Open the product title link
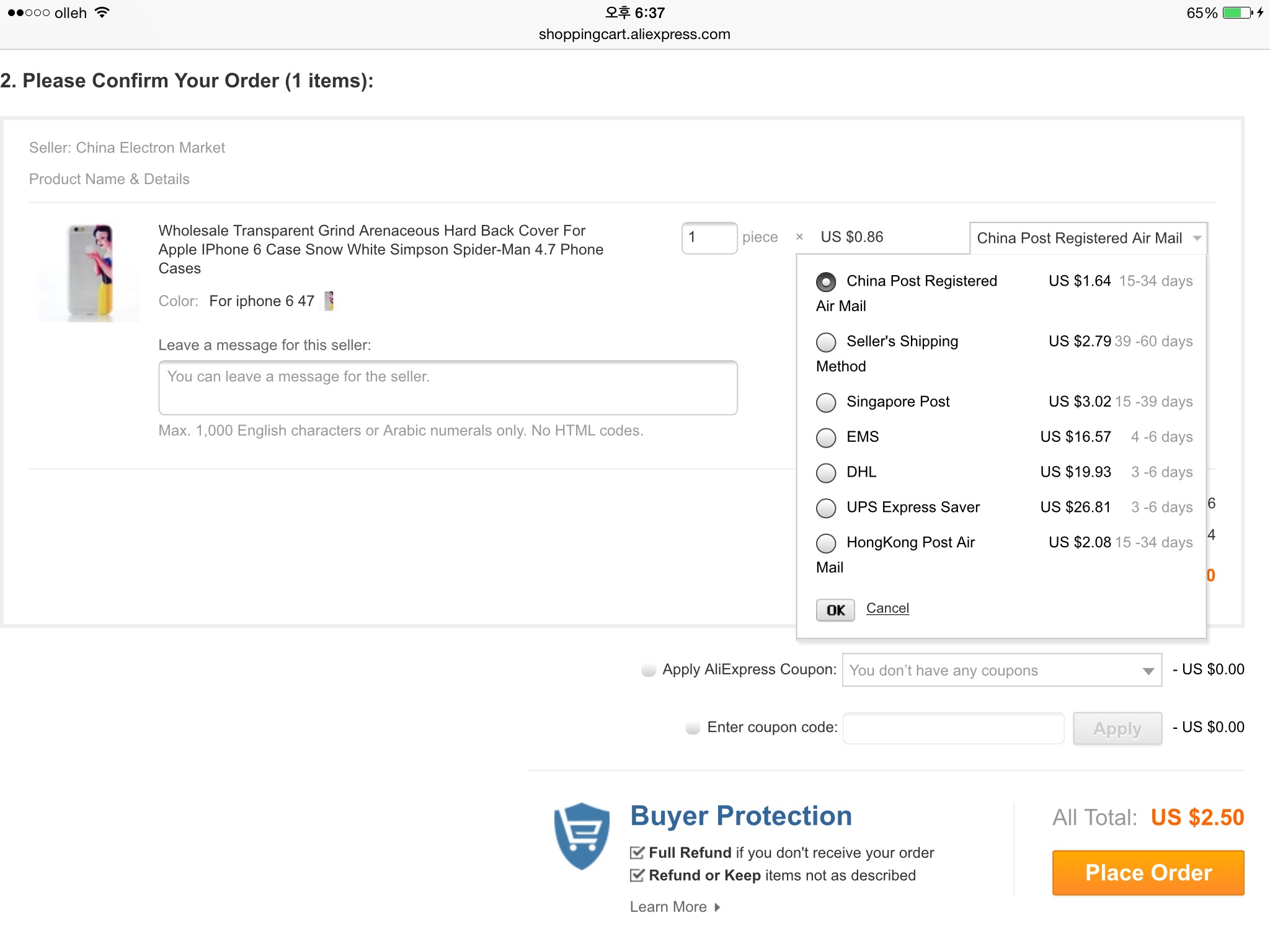1270x952 pixels. coord(381,249)
